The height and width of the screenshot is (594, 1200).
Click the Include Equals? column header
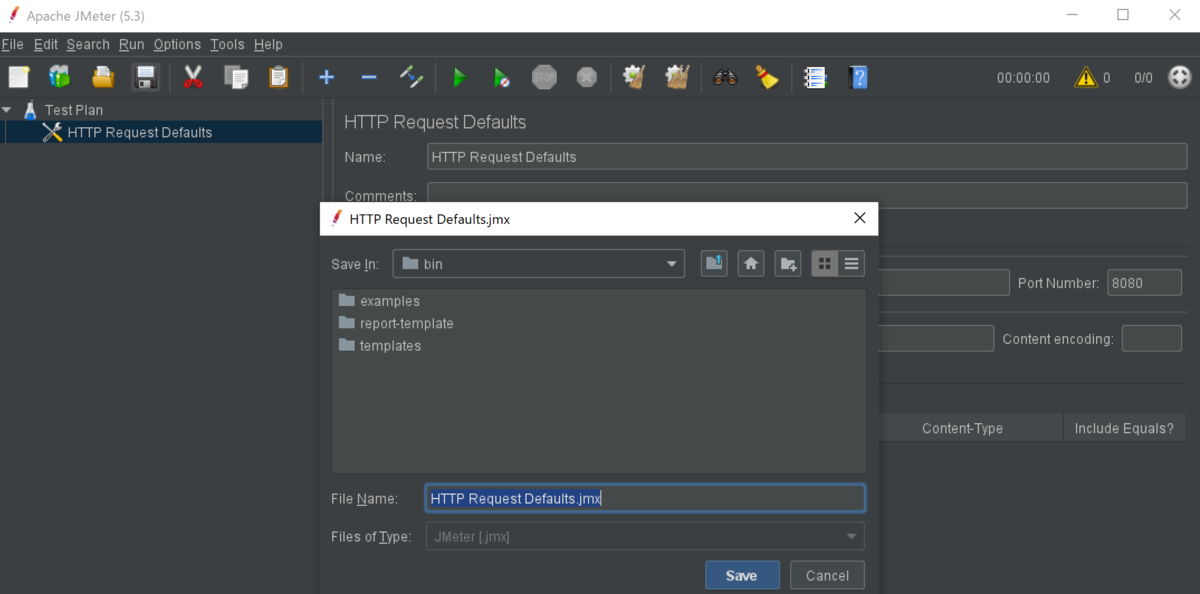[1124, 428]
